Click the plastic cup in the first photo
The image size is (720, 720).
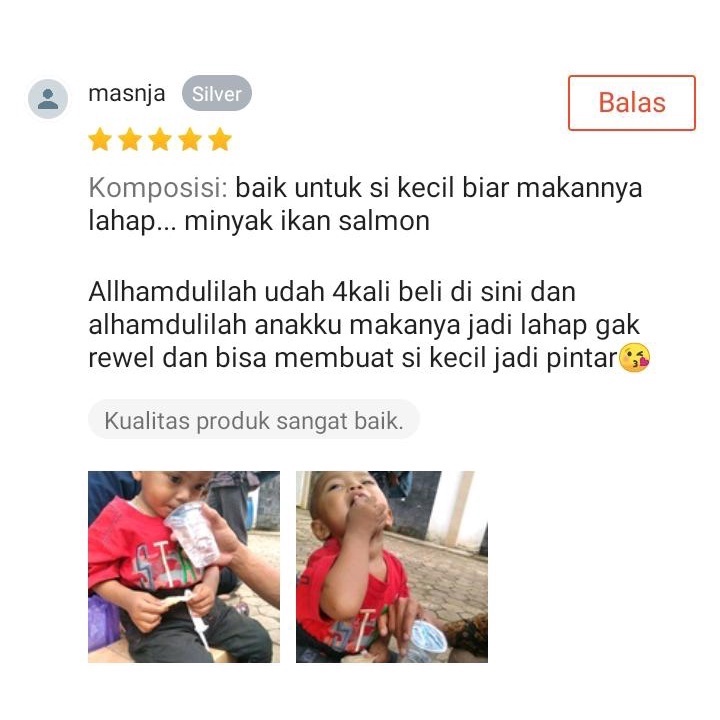[192, 533]
